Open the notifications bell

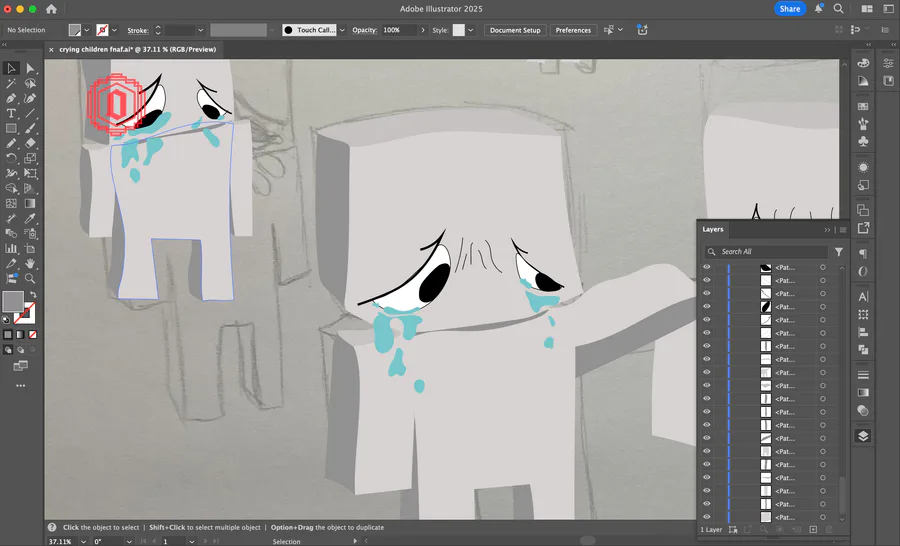(x=818, y=9)
